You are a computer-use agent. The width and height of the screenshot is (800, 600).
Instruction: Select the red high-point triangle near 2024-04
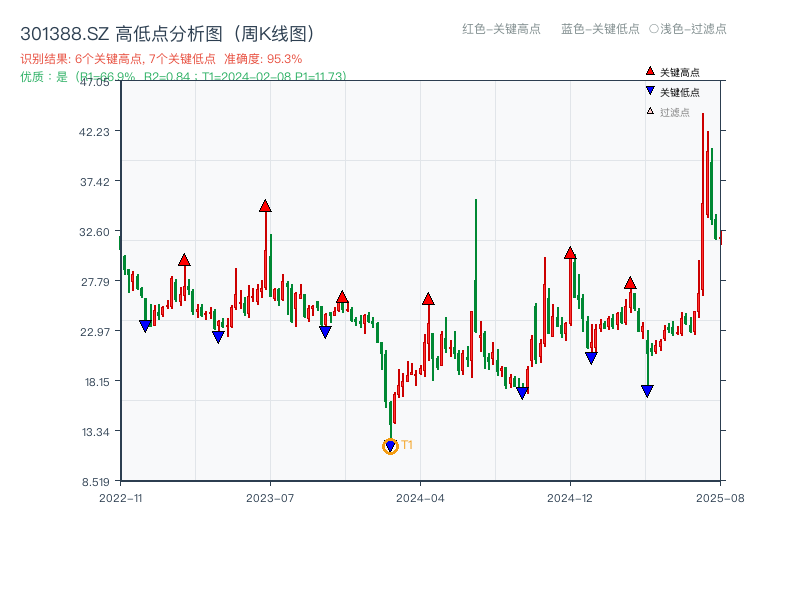coord(430,297)
